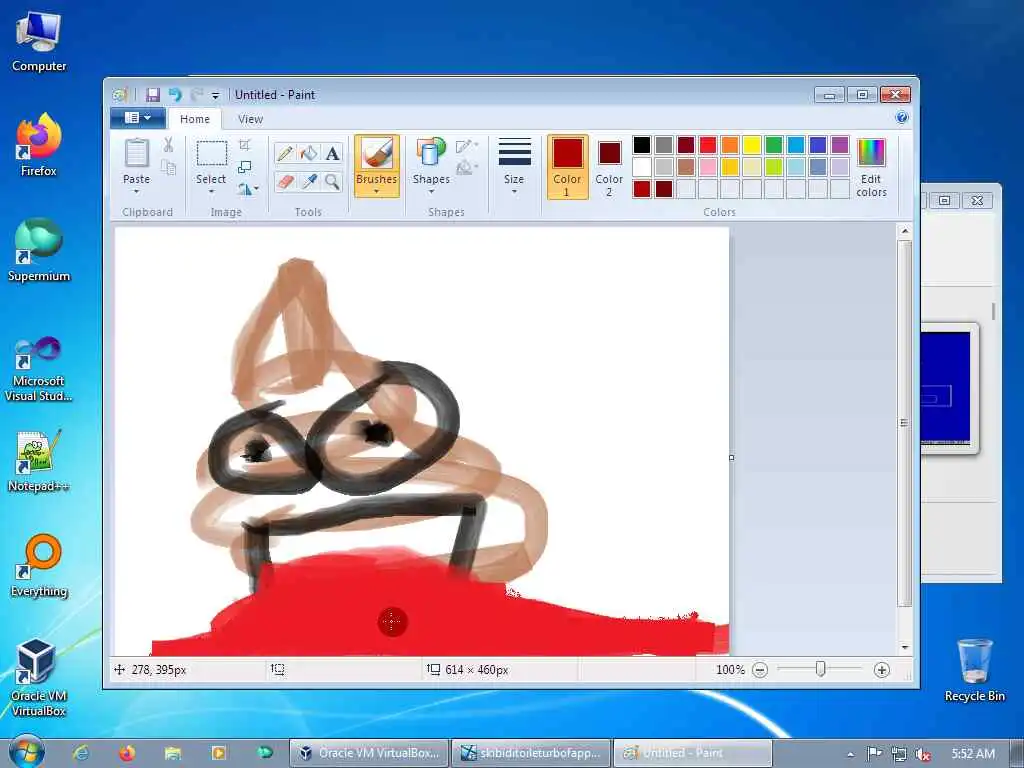Open the shape Outline dropdown

(467, 146)
